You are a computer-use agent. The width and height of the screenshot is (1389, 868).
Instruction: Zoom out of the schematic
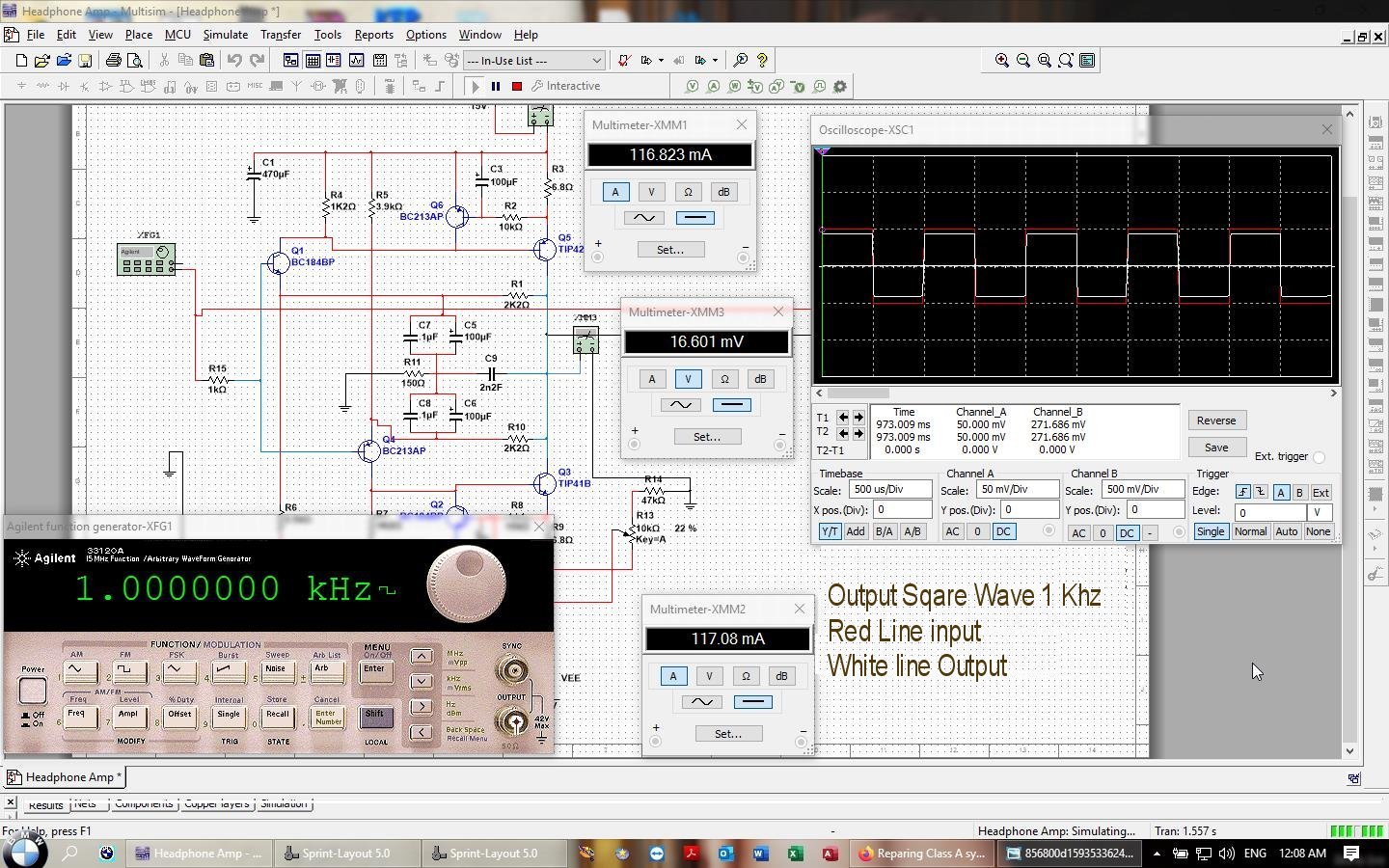coord(1023,61)
